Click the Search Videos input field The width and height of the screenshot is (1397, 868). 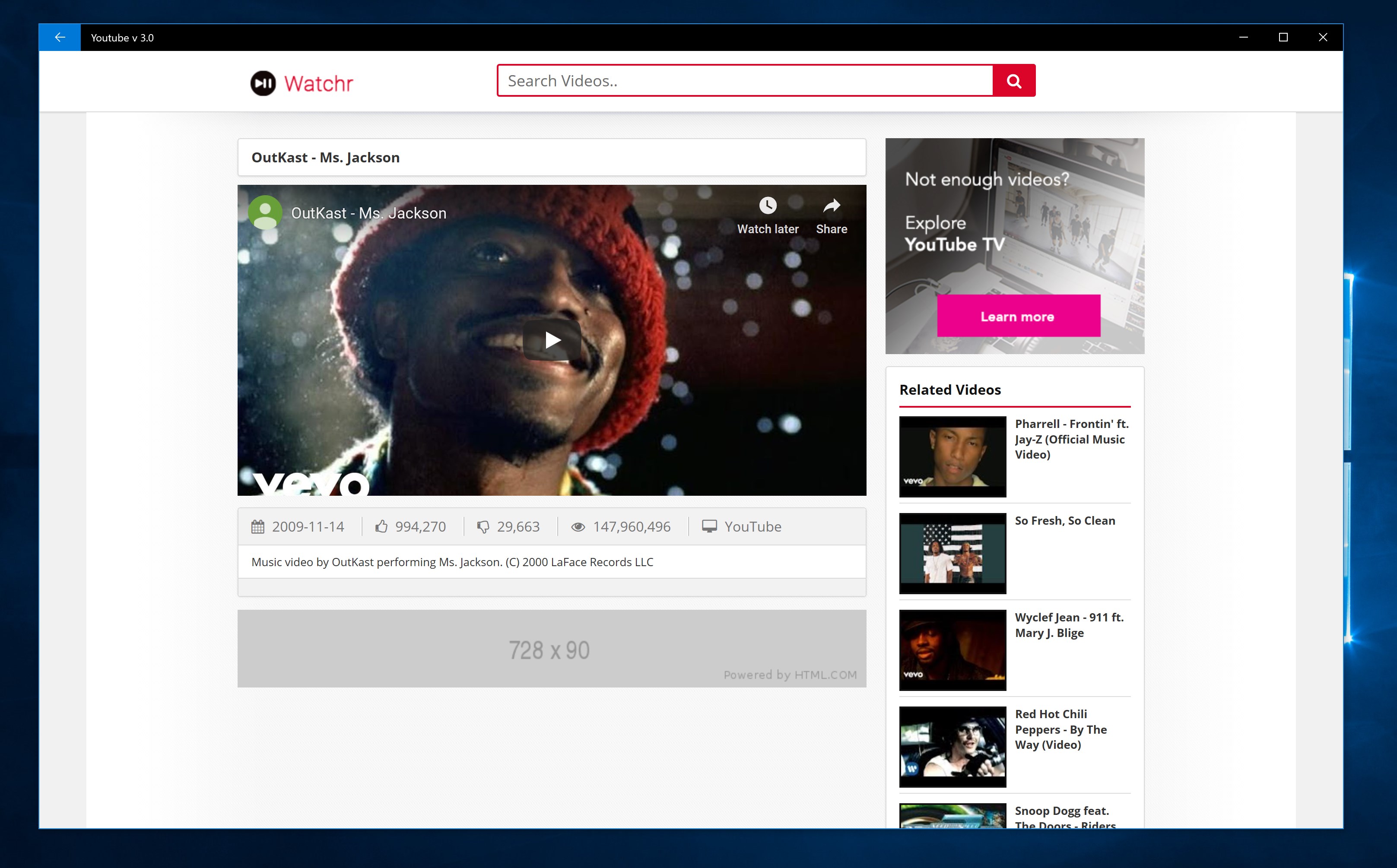tap(745, 81)
